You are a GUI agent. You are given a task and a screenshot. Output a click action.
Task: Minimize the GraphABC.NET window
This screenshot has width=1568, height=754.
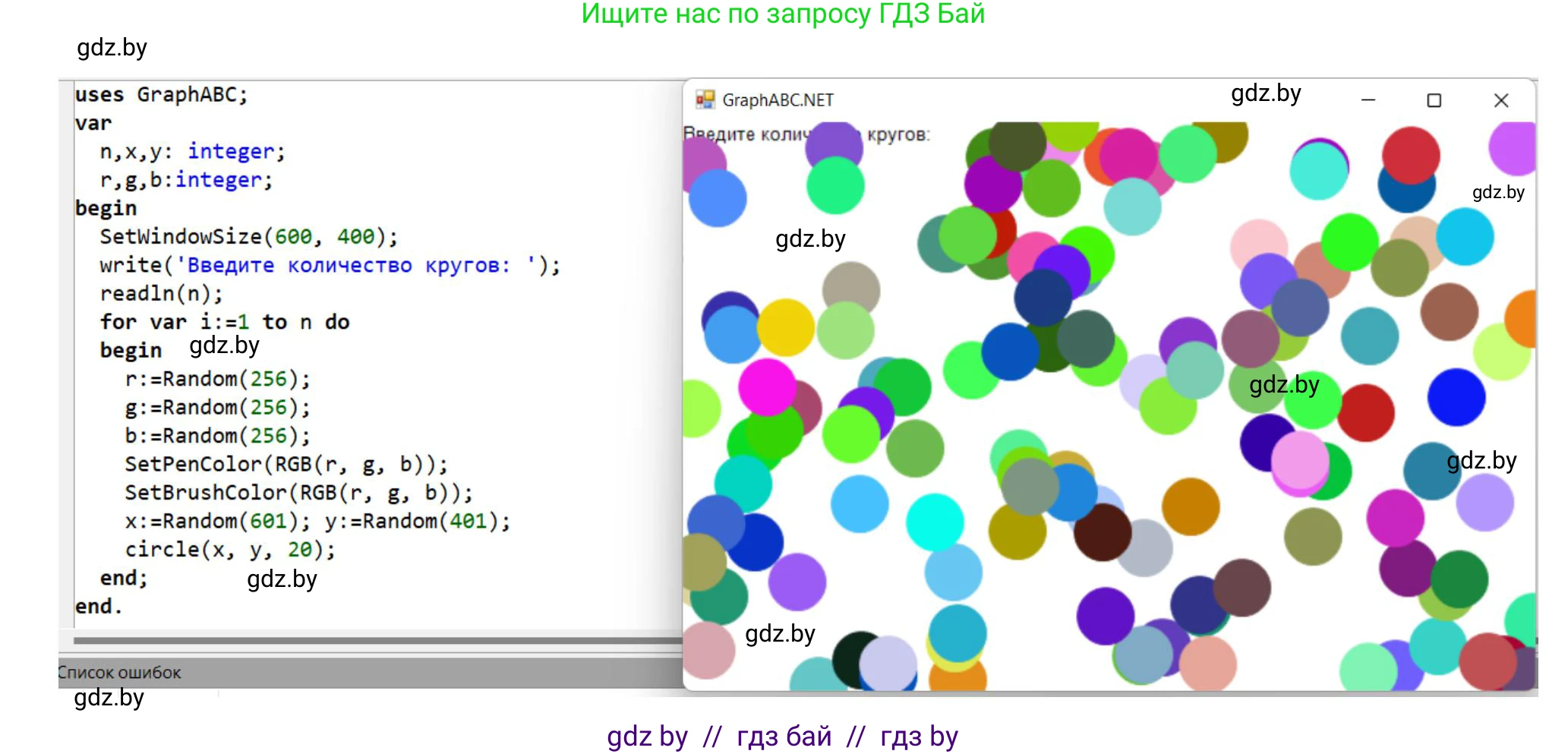(x=1368, y=100)
